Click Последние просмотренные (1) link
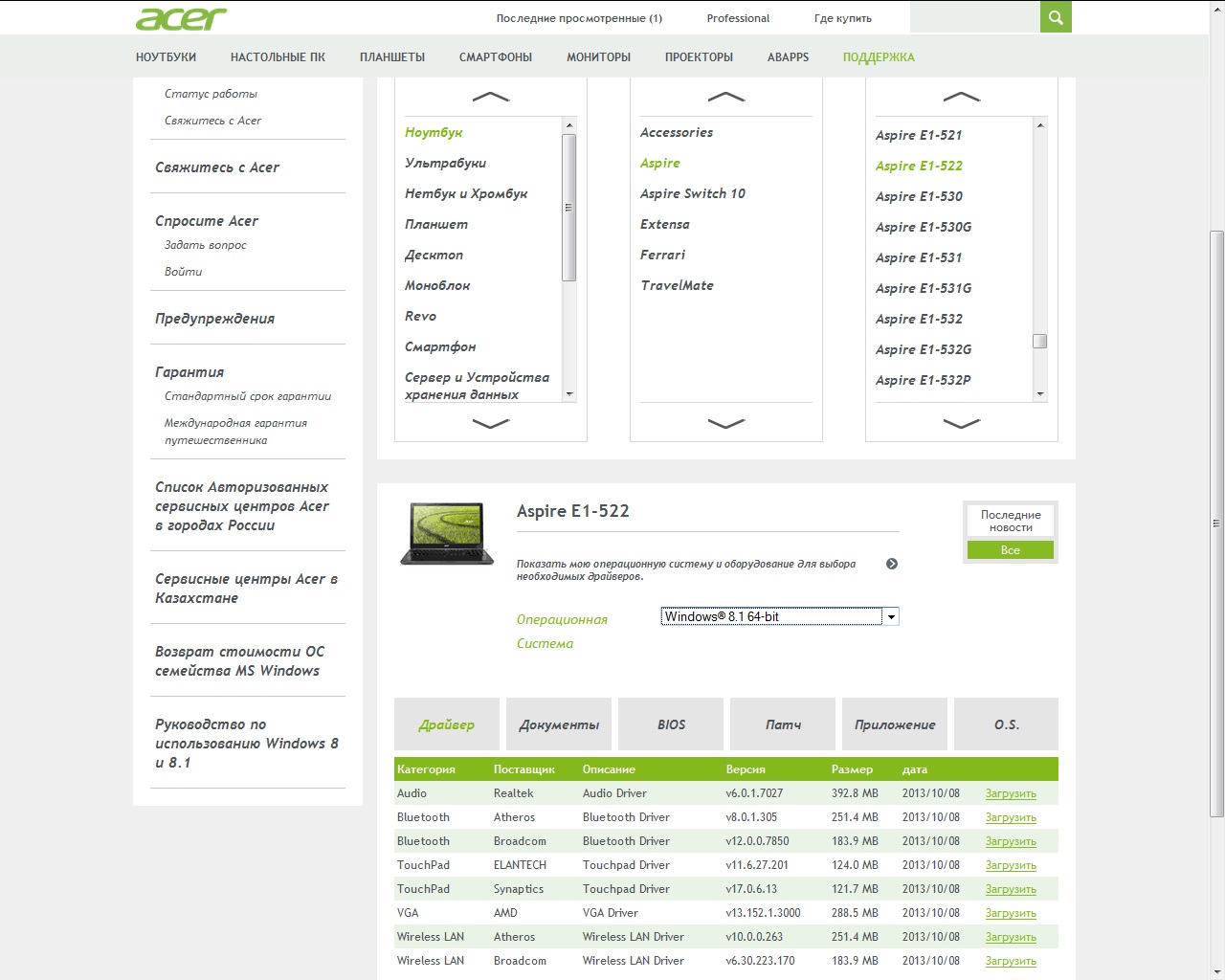 pyautogui.click(x=579, y=18)
